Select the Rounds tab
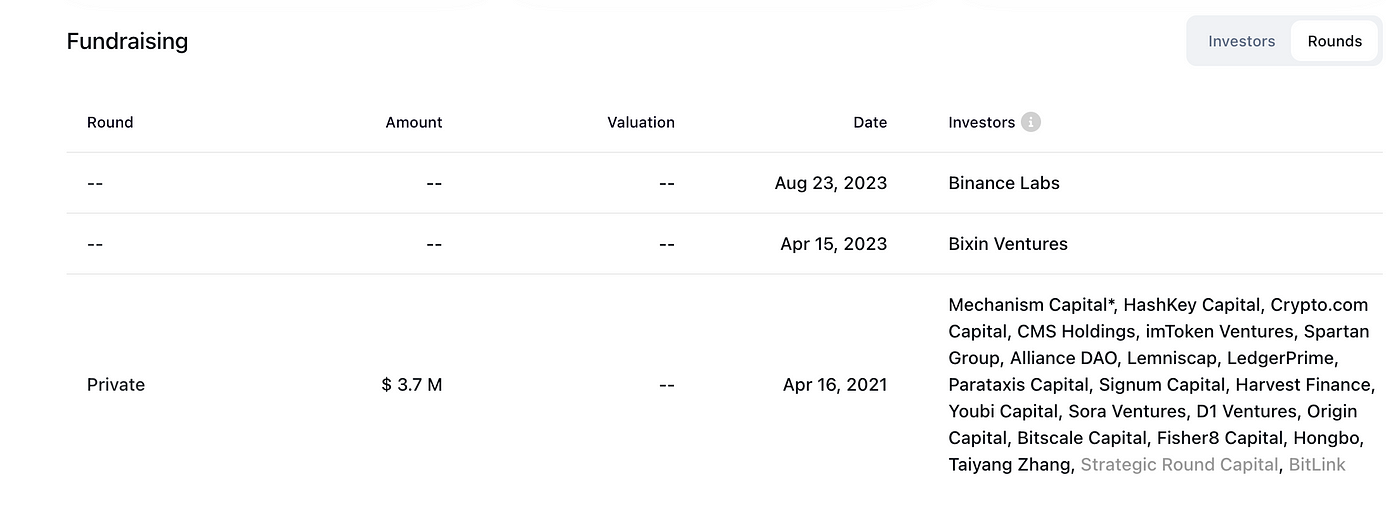The height and width of the screenshot is (510, 1400). (1335, 41)
